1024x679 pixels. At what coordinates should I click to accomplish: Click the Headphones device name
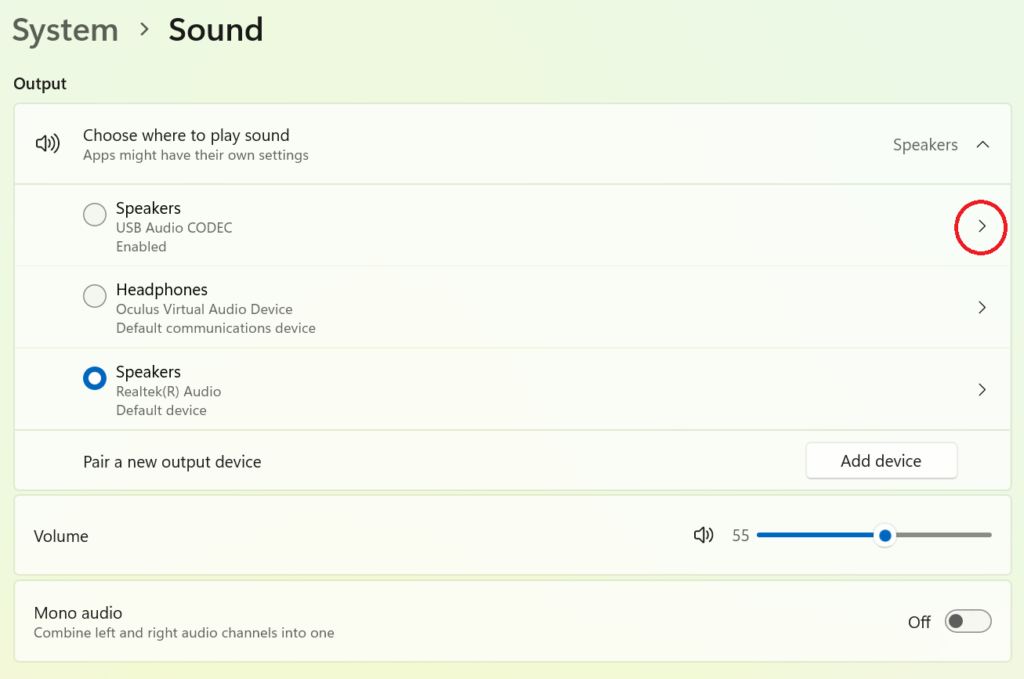tap(162, 290)
